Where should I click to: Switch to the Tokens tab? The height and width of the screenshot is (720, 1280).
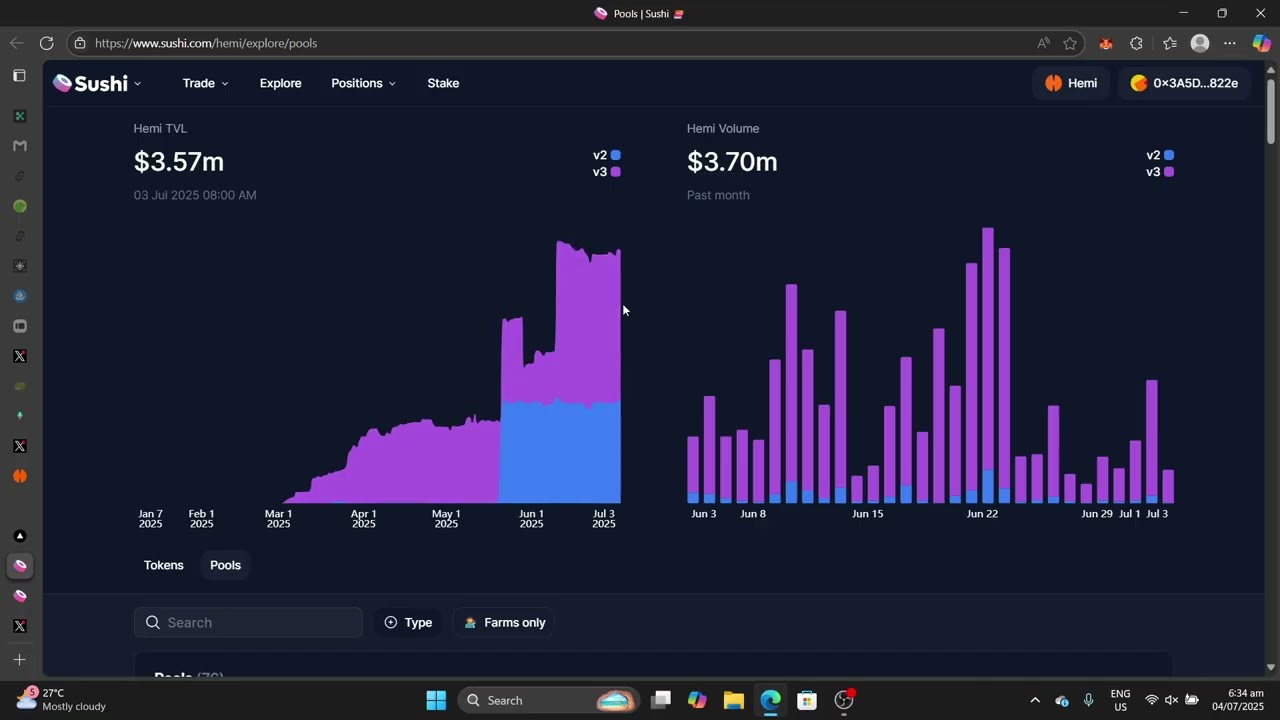(x=164, y=565)
